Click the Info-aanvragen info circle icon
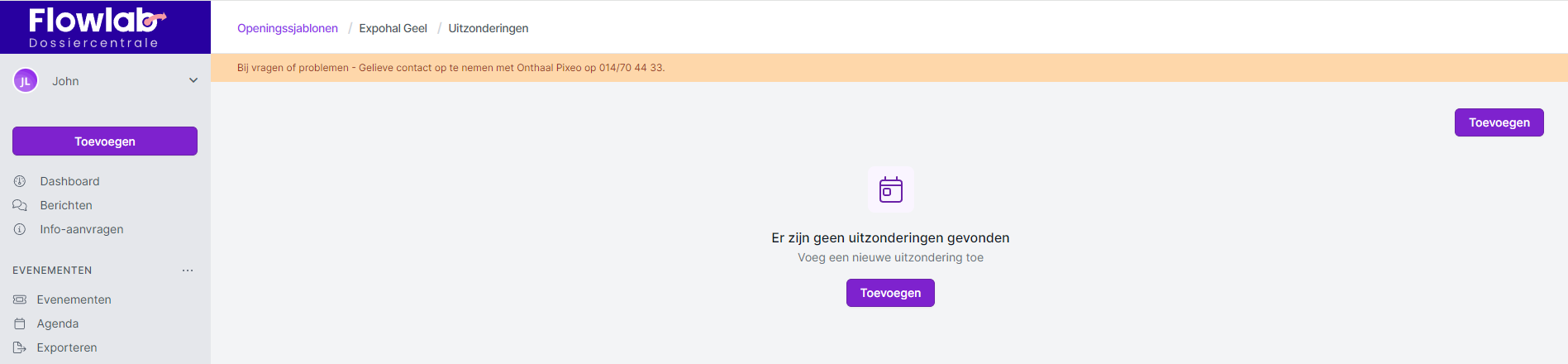This screenshot has height=364, width=1568. (20, 229)
